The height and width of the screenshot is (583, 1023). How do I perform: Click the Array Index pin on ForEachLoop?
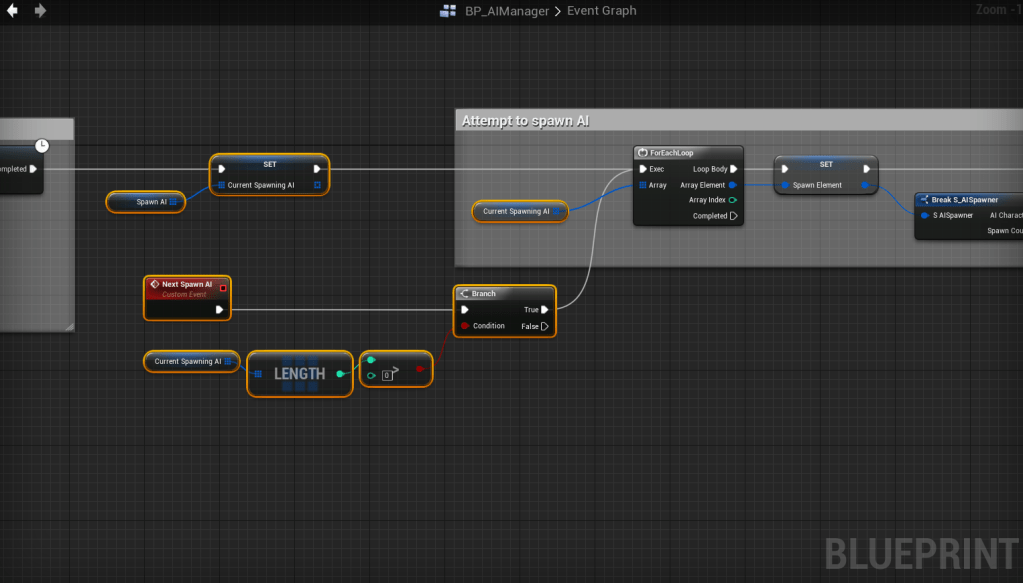point(734,200)
